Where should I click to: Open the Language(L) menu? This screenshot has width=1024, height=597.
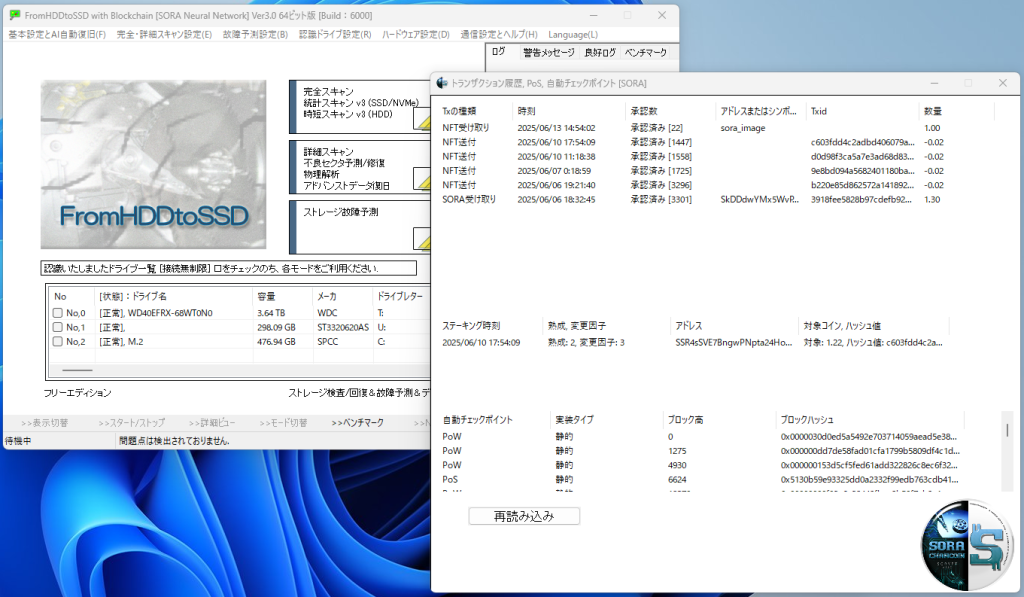pos(573,35)
